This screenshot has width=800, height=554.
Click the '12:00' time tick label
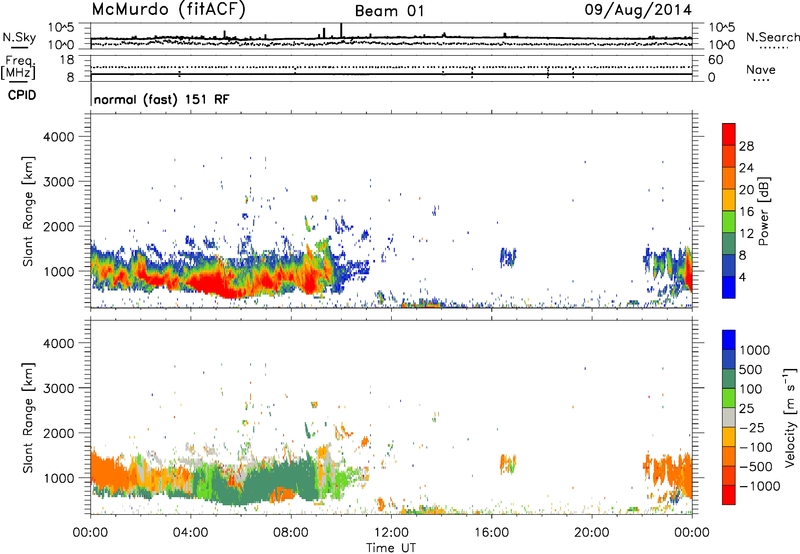(x=391, y=533)
